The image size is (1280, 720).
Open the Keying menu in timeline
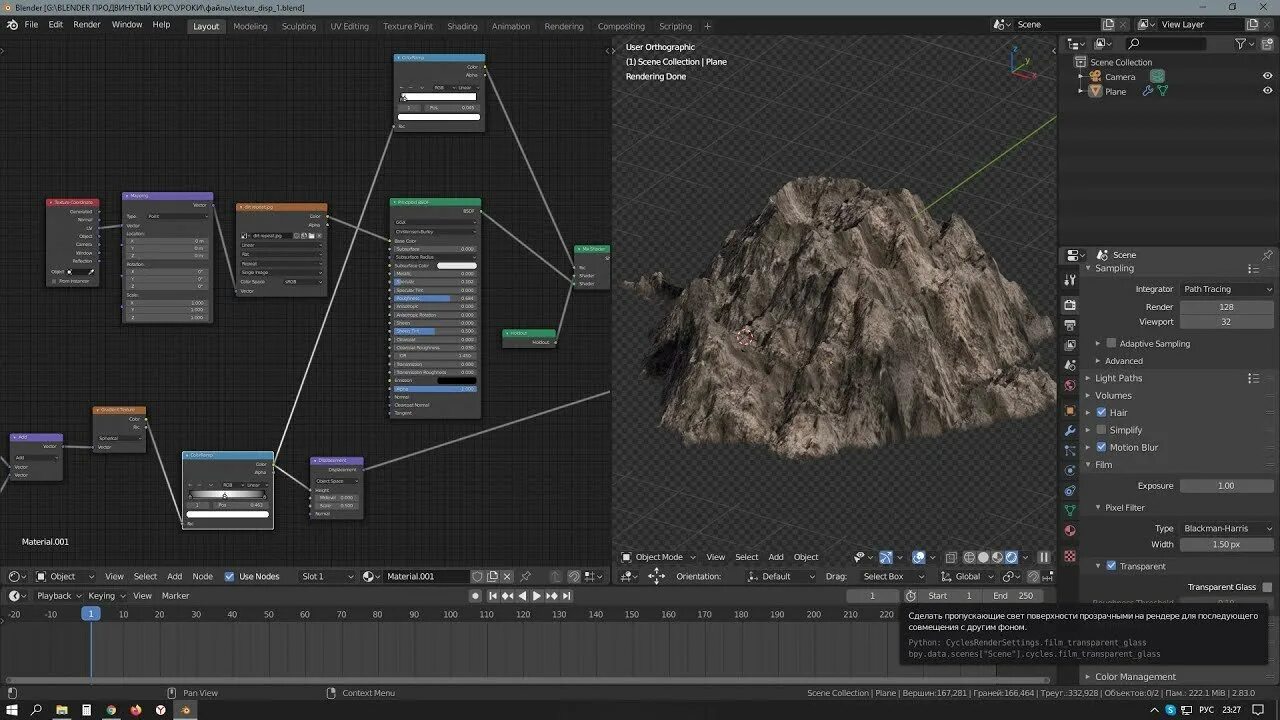click(x=102, y=596)
